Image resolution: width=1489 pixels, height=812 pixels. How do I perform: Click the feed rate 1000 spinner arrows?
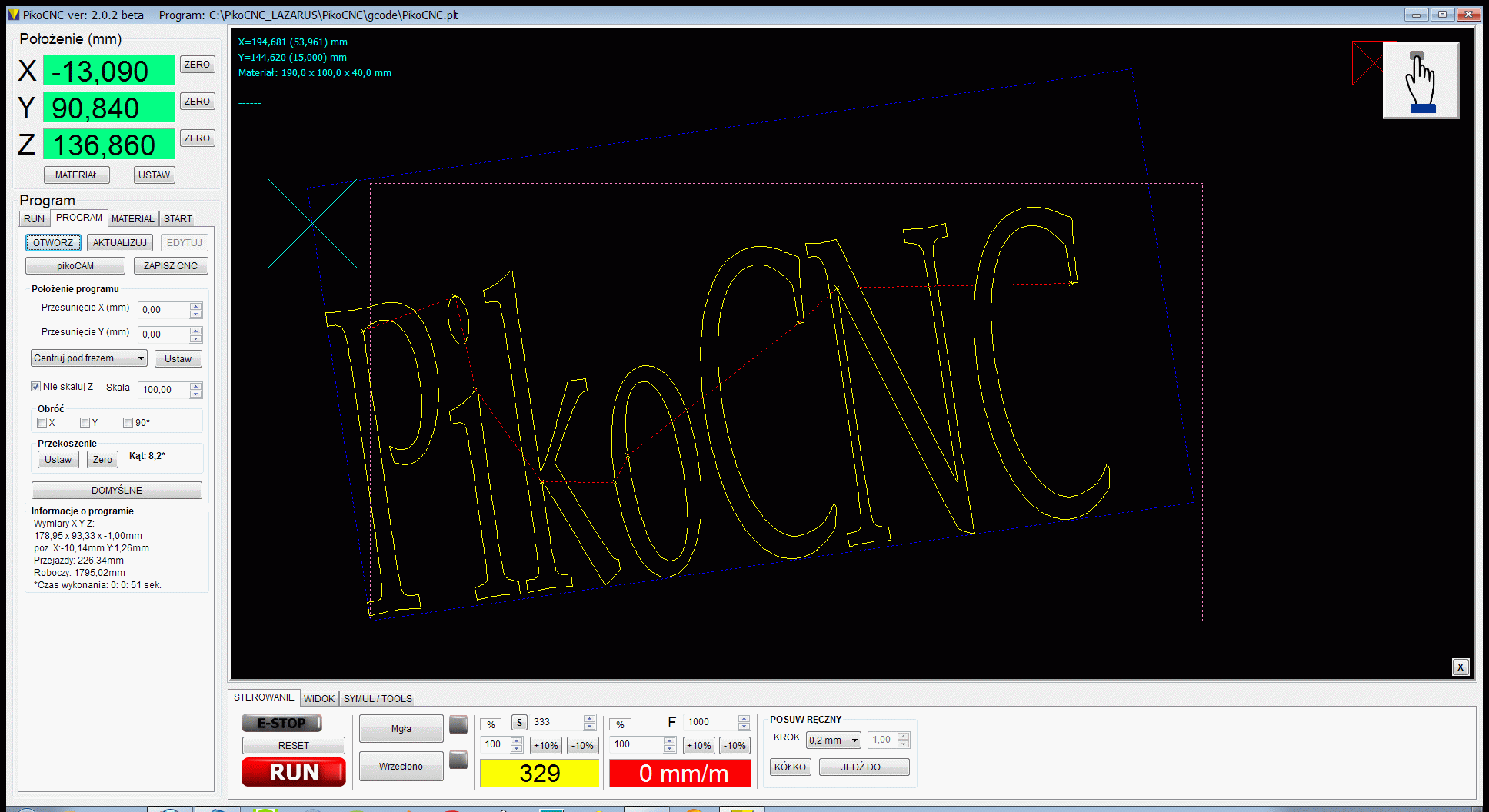click(744, 722)
